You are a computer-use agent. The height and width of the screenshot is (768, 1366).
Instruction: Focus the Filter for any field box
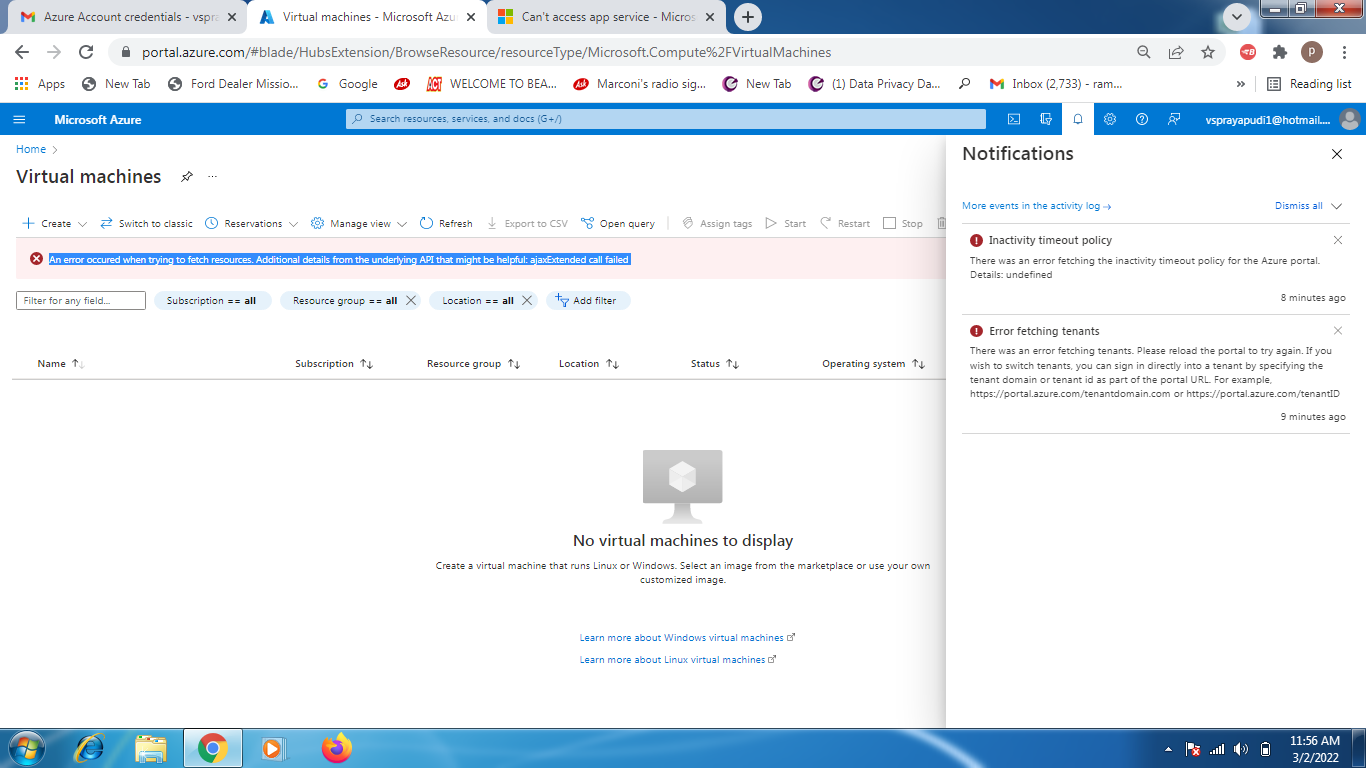click(81, 300)
